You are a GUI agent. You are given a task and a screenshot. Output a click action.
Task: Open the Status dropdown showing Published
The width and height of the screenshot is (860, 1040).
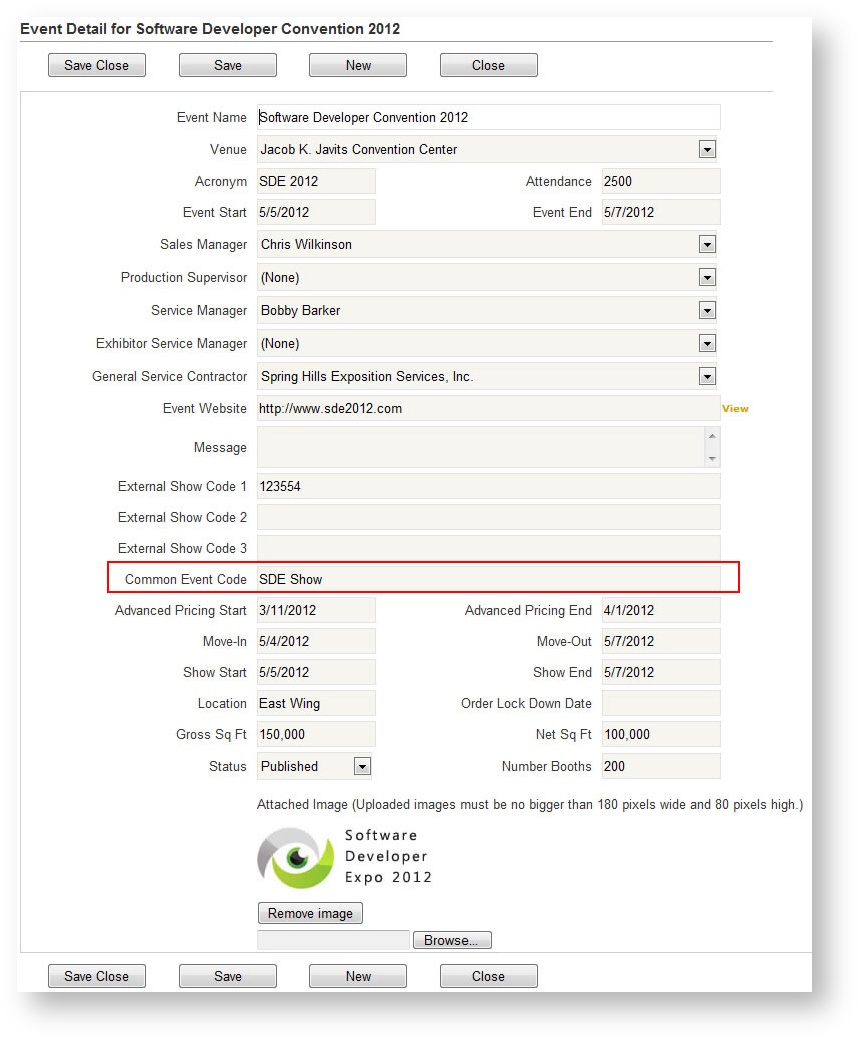coord(364,766)
